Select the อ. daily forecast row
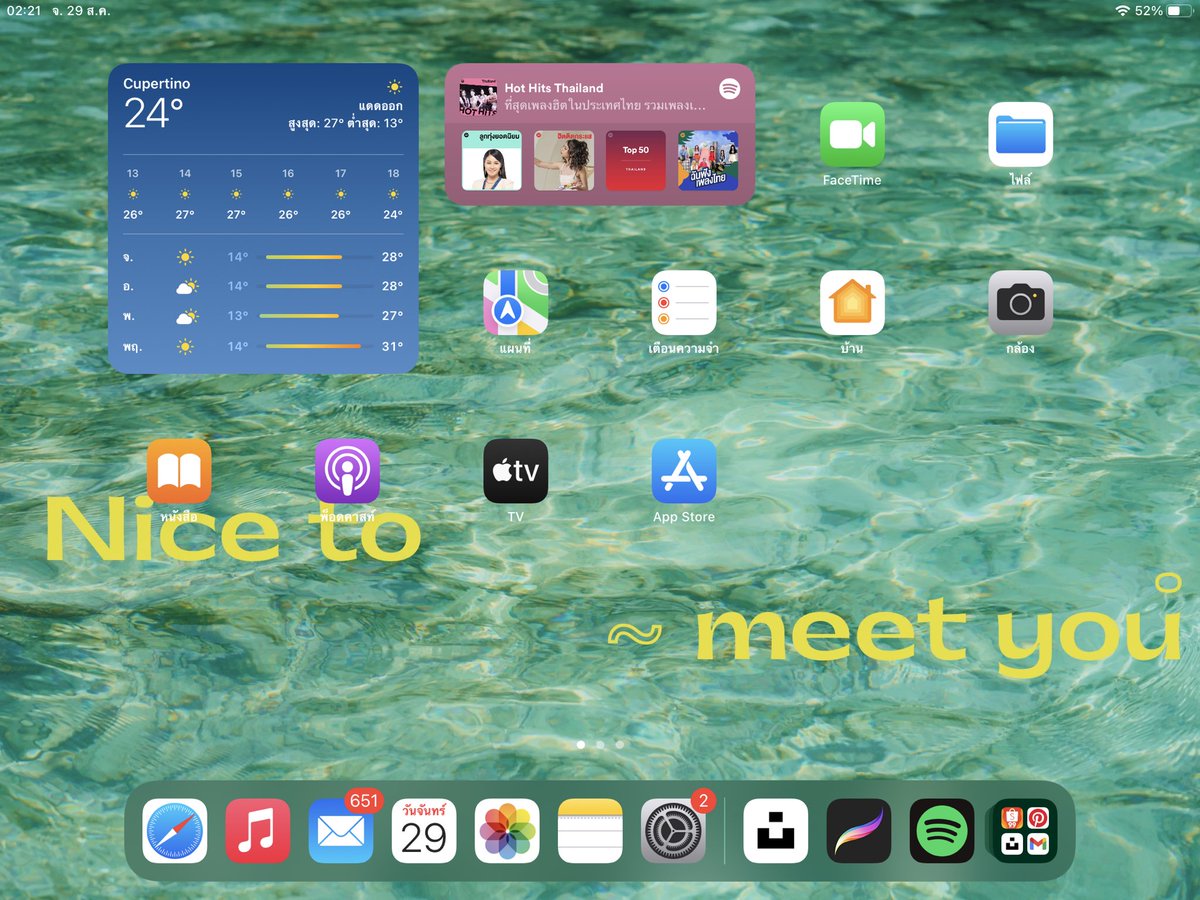 pyautogui.click(x=263, y=286)
